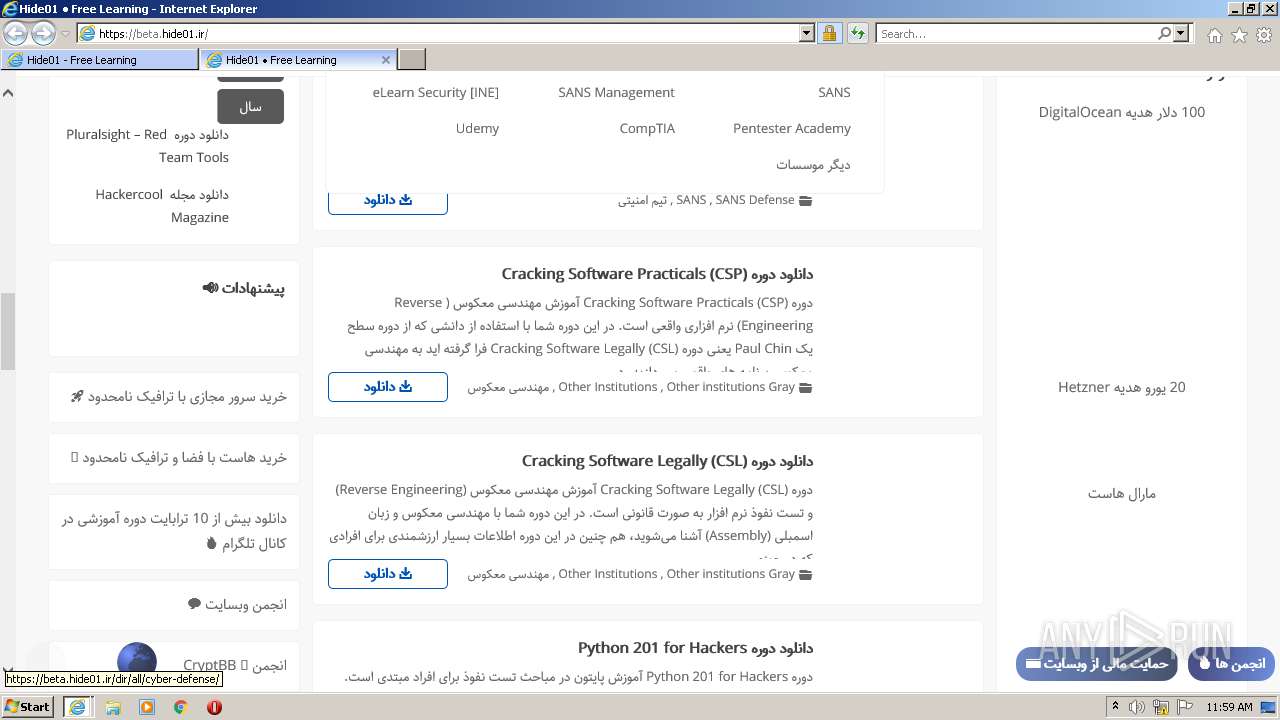Image resolution: width=1280 pixels, height=720 pixels.
Task: Click 100 dollar DigitalOcean gift link
Action: pos(1121,112)
